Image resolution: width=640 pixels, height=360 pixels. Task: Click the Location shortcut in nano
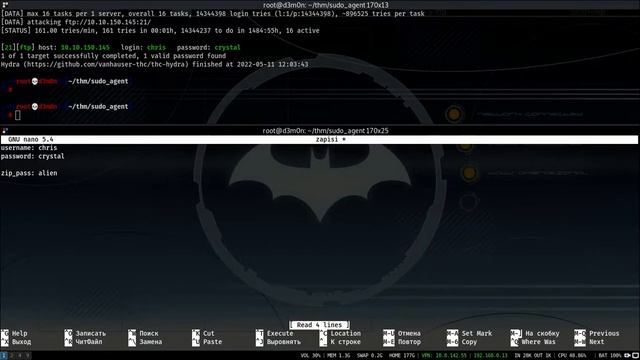340,333
